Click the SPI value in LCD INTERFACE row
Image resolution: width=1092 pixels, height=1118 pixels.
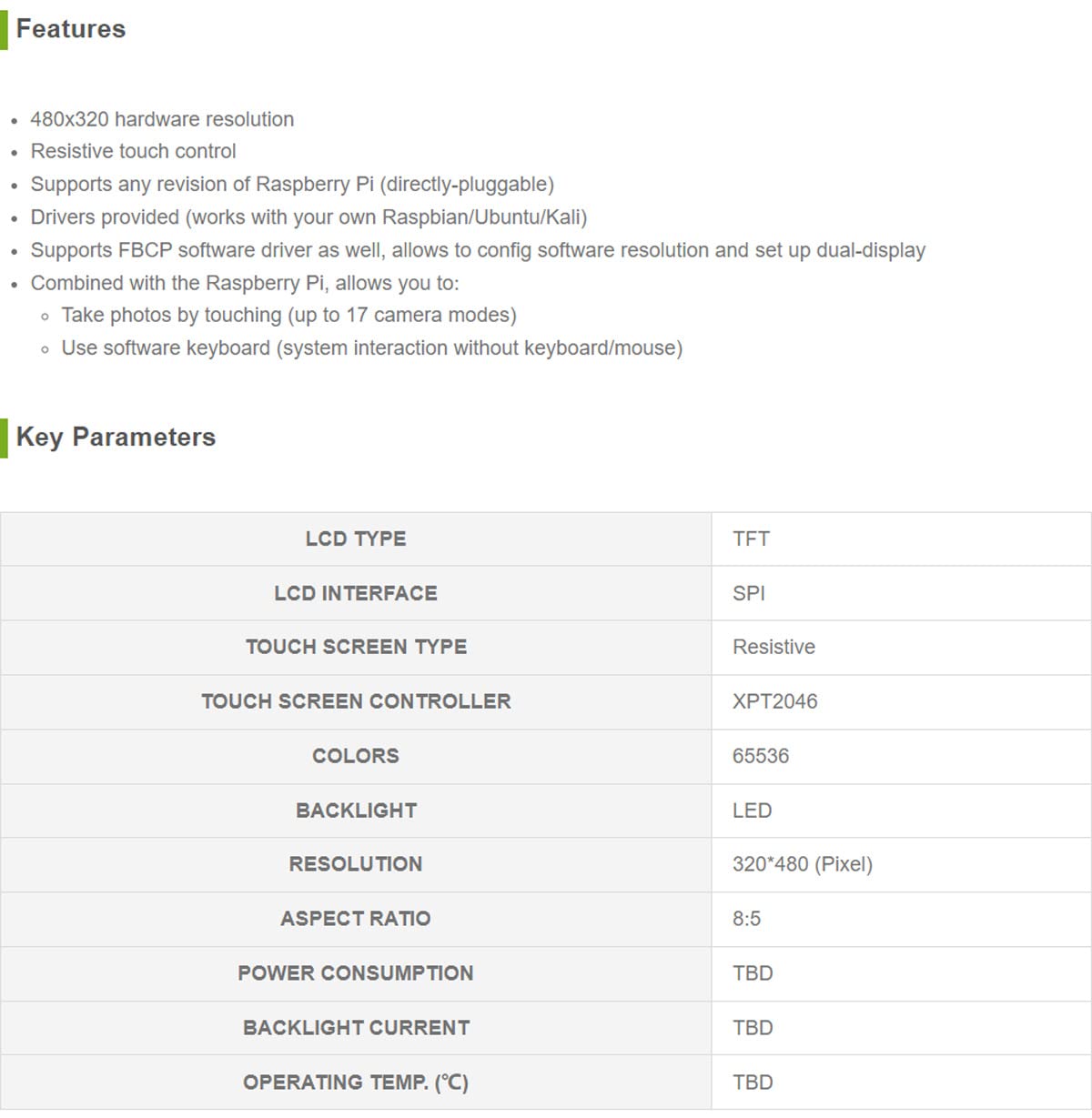coord(749,593)
